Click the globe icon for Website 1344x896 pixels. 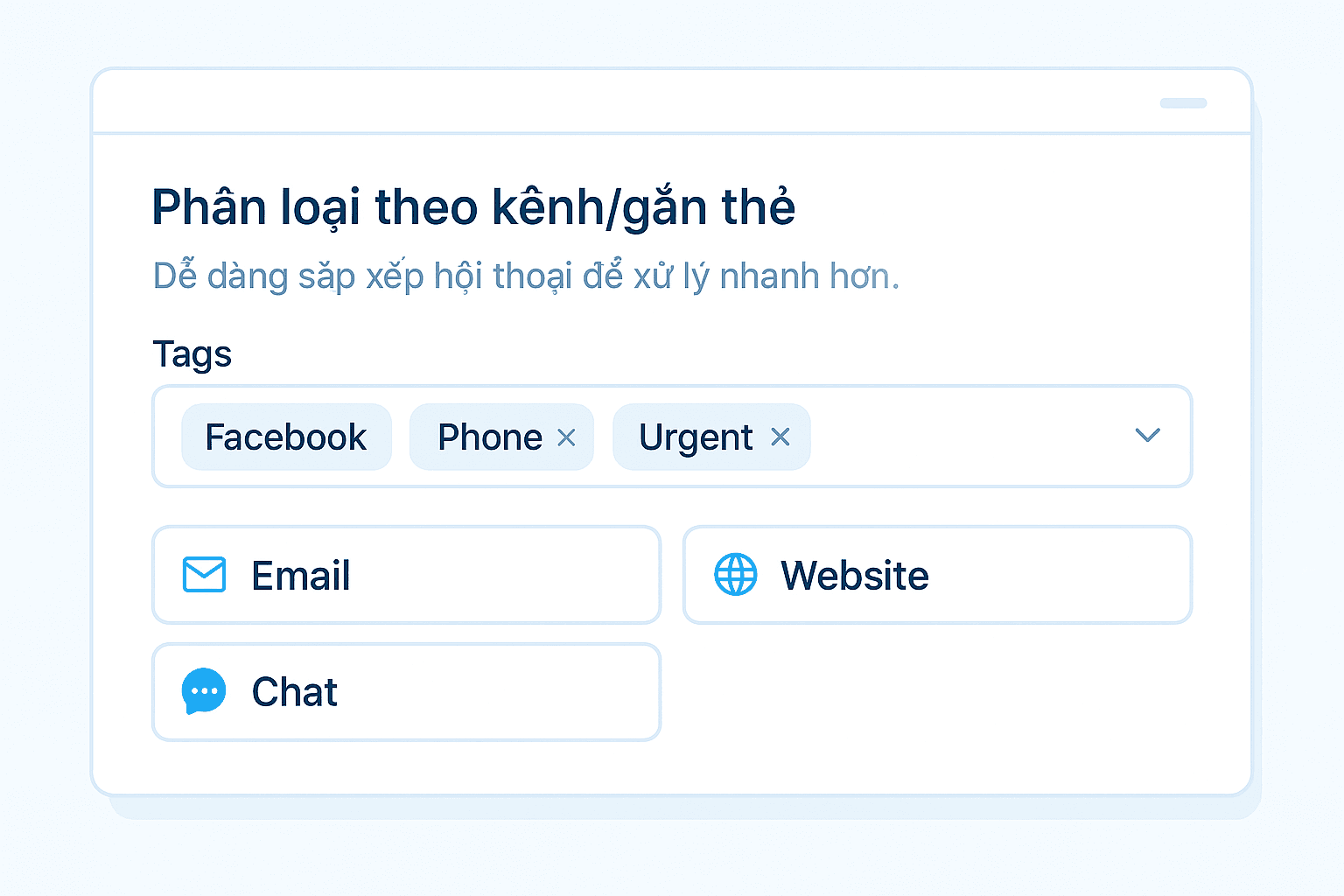(x=736, y=575)
